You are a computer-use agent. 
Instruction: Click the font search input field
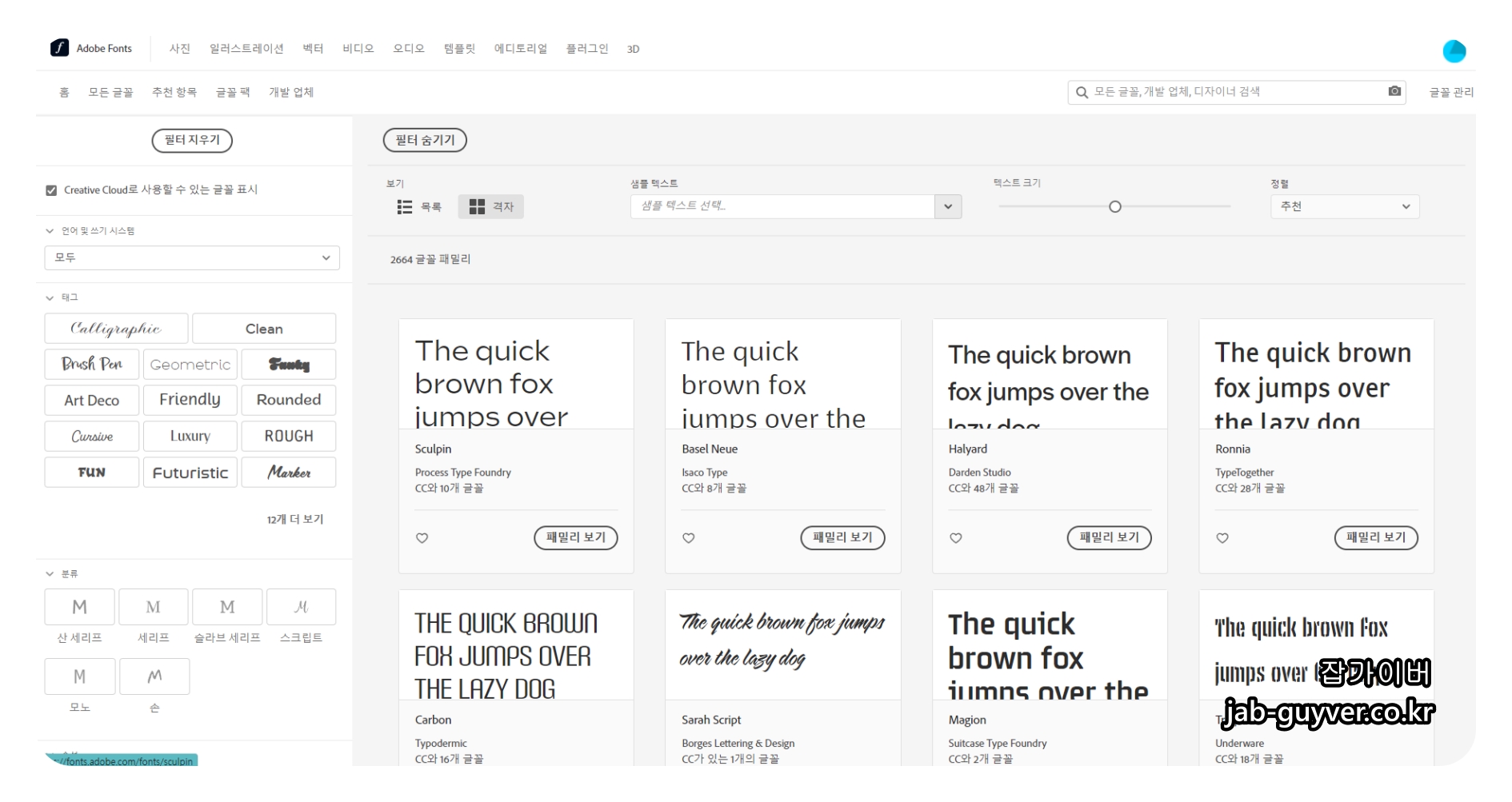tap(1236, 92)
